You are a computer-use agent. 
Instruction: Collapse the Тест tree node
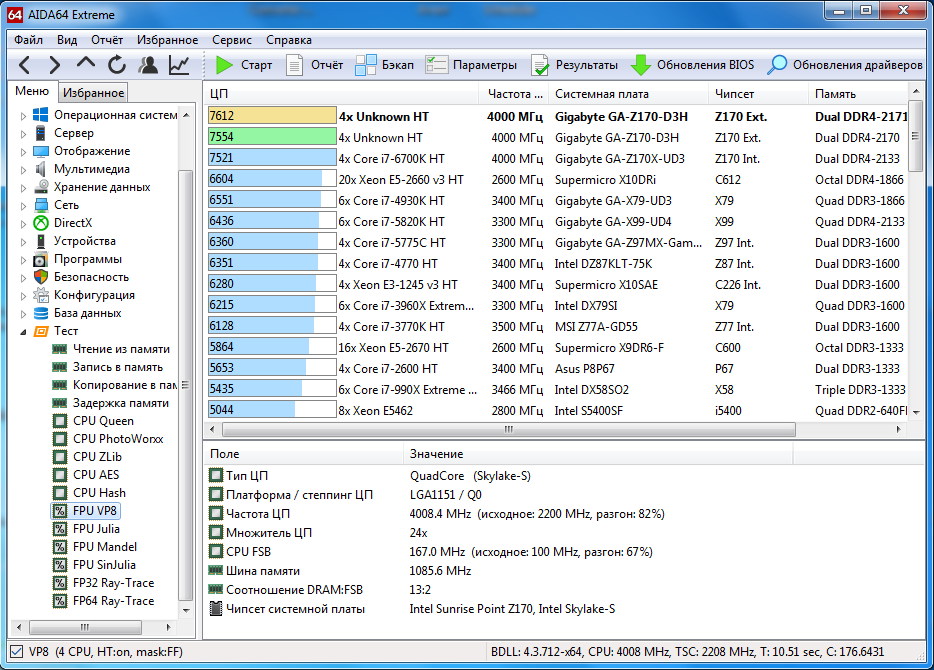(x=23, y=332)
